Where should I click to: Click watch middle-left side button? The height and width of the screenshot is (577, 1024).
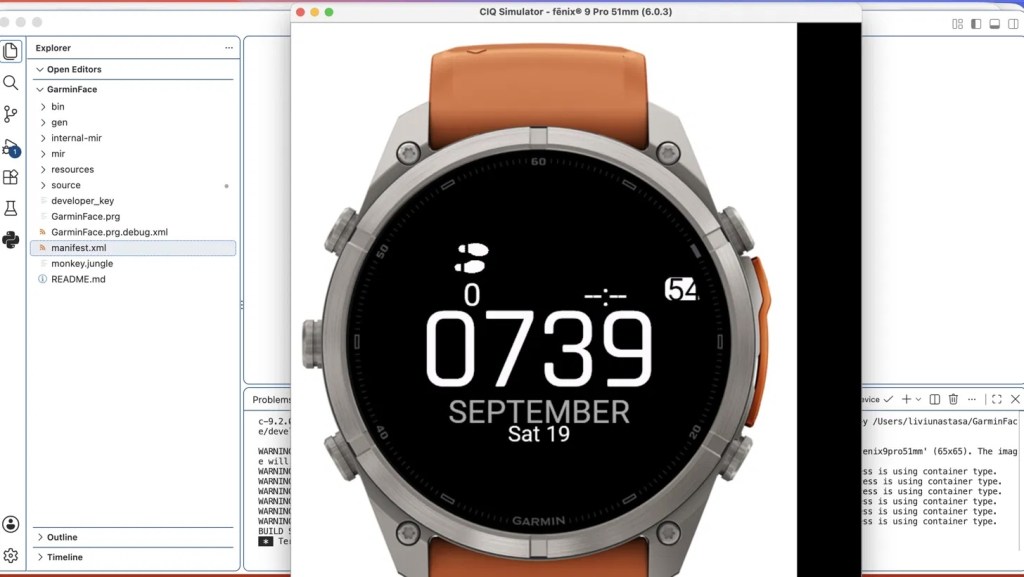pyautogui.click(x=313, y=343)
